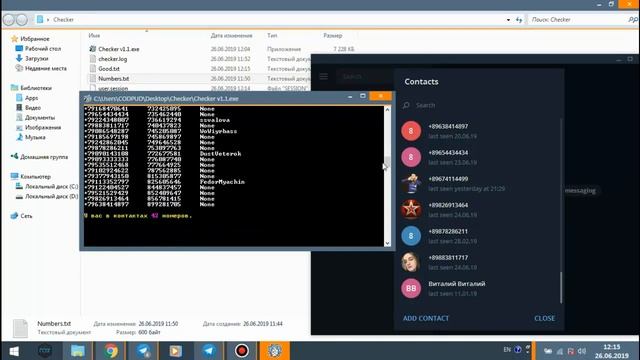Open Компьютер in Explorer sidebar
Screen dimensions: 640x360
[36, 176]
